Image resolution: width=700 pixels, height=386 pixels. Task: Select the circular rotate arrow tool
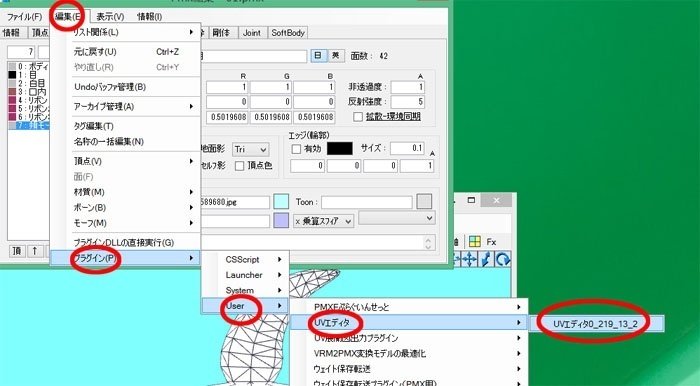503,259
